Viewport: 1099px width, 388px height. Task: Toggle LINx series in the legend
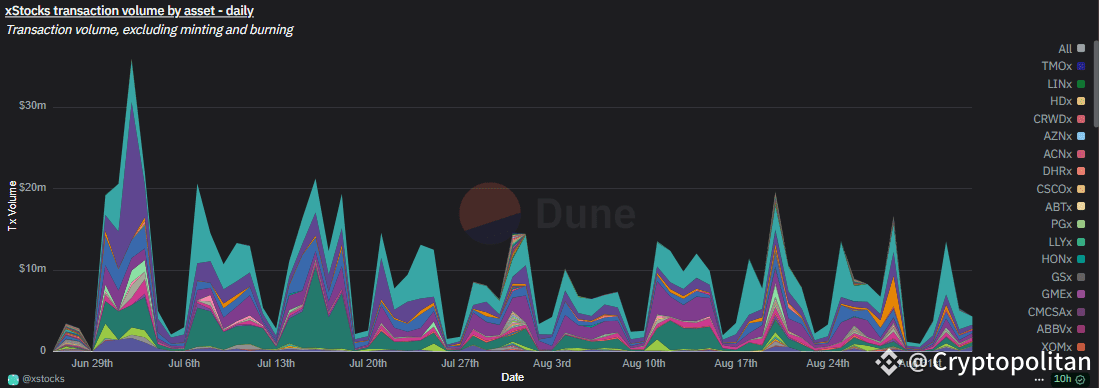(x=1067, y=83)
